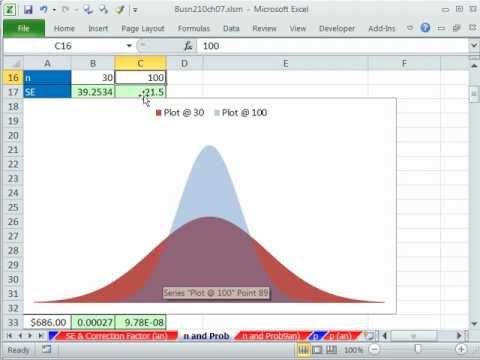
Task: Click the Select All corner triangle
Action: coord(14,63)
